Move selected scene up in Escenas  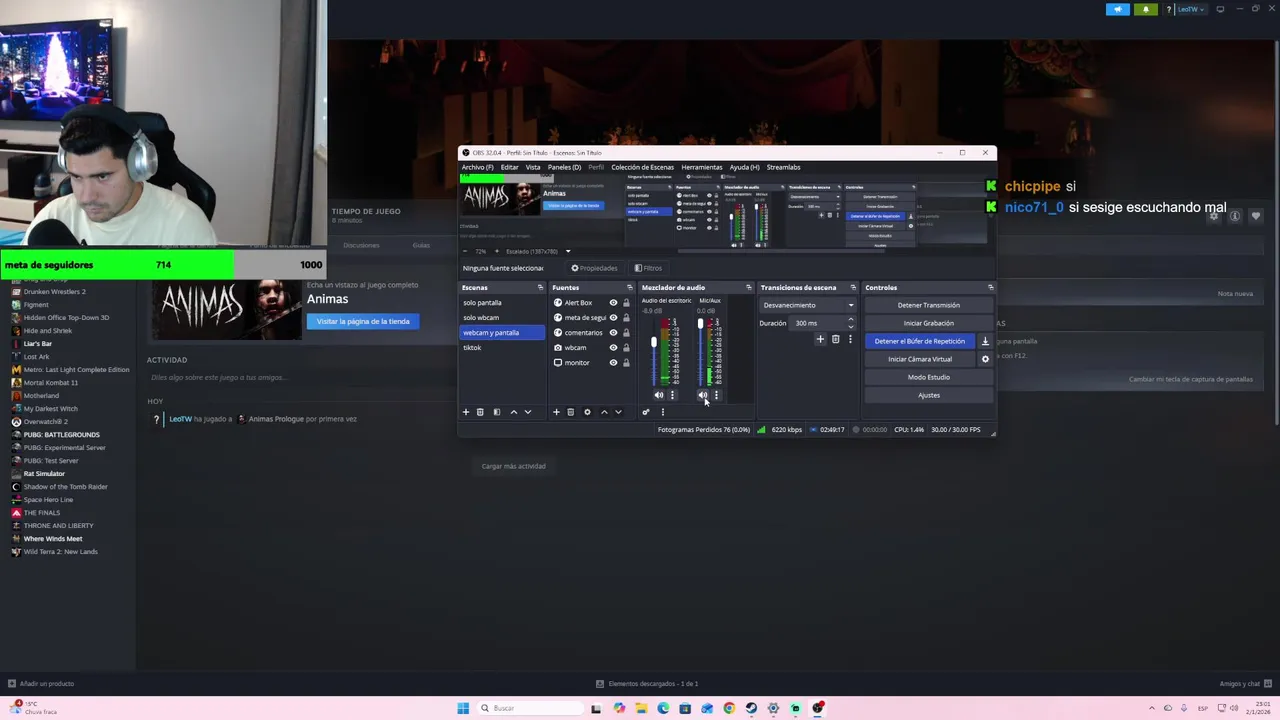[514, 412]
